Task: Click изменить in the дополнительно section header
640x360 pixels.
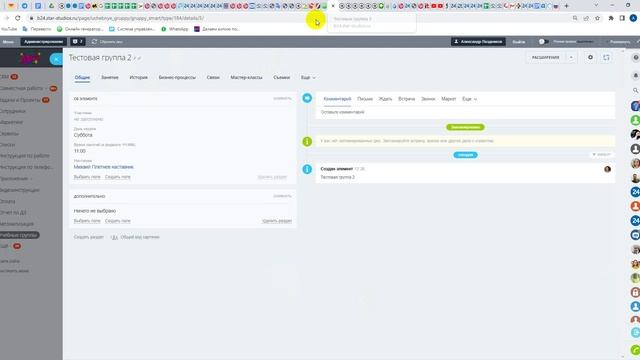Action: coord(282,196)
